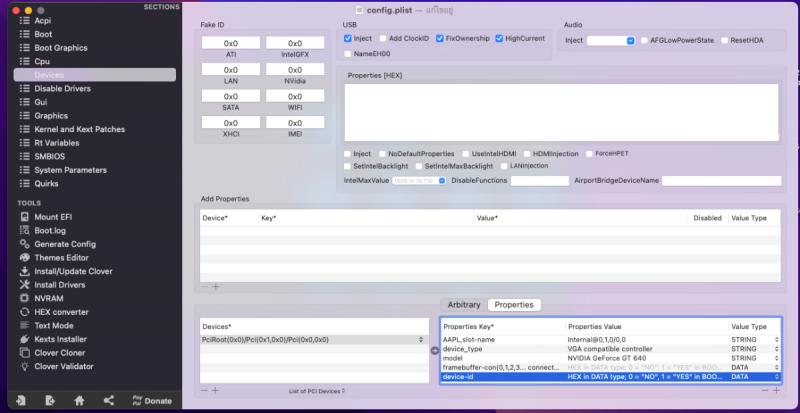Viewport: 800px width, 413px height.
Task: Uncheck the USB Inject checkbox
Action: coord(347,39)
